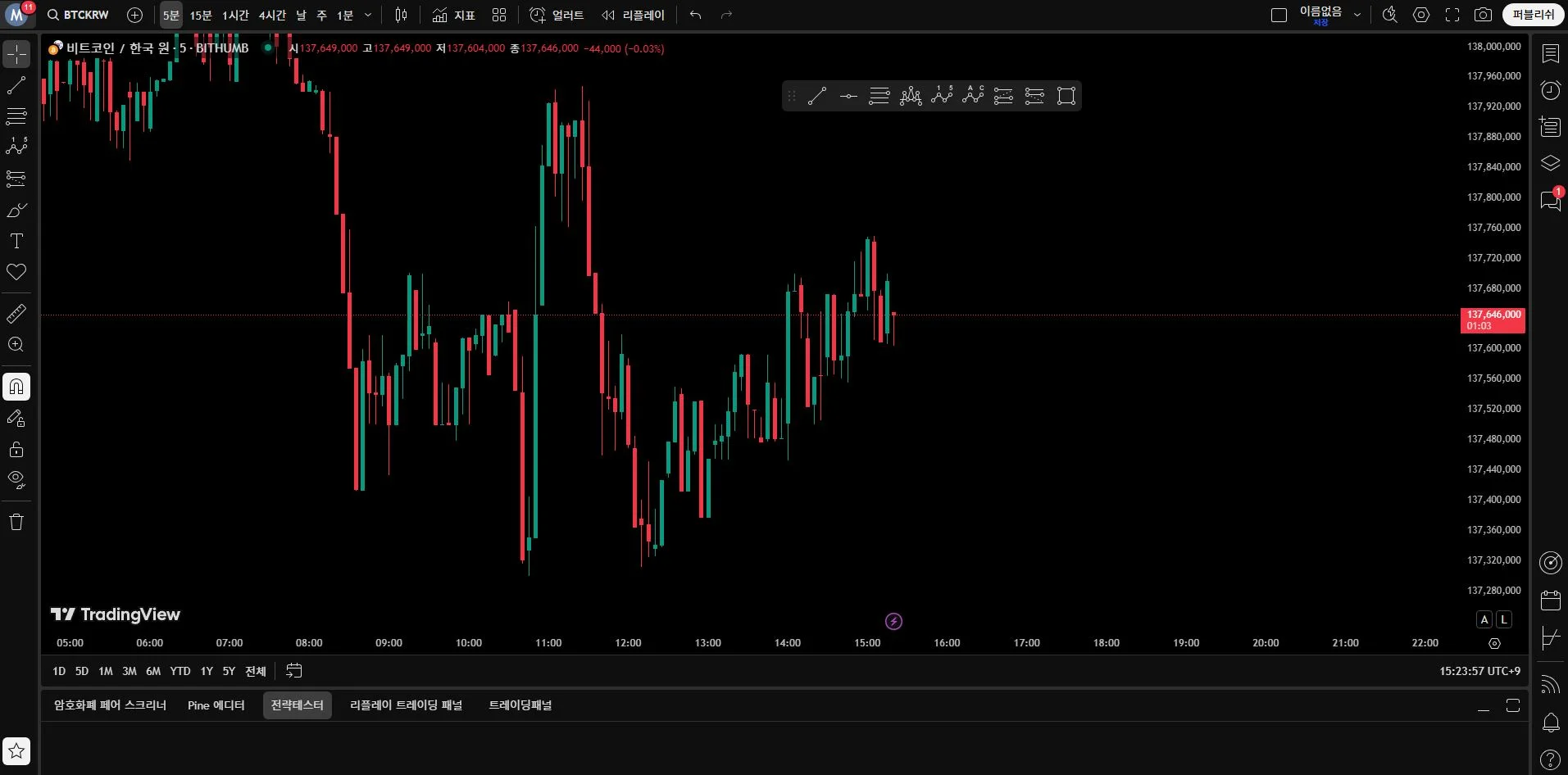Open forecasting and measurement tools in left sidebar

click(16, 179)
